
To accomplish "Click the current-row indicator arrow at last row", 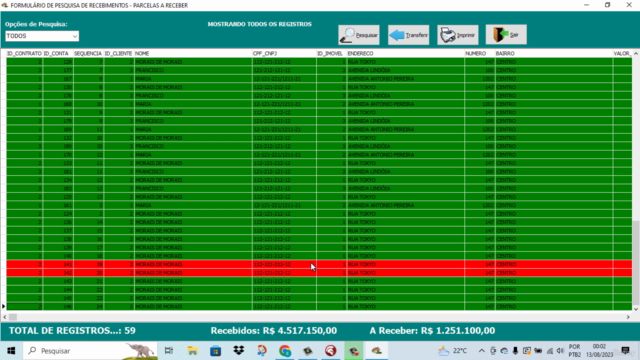I will point(4,306).
